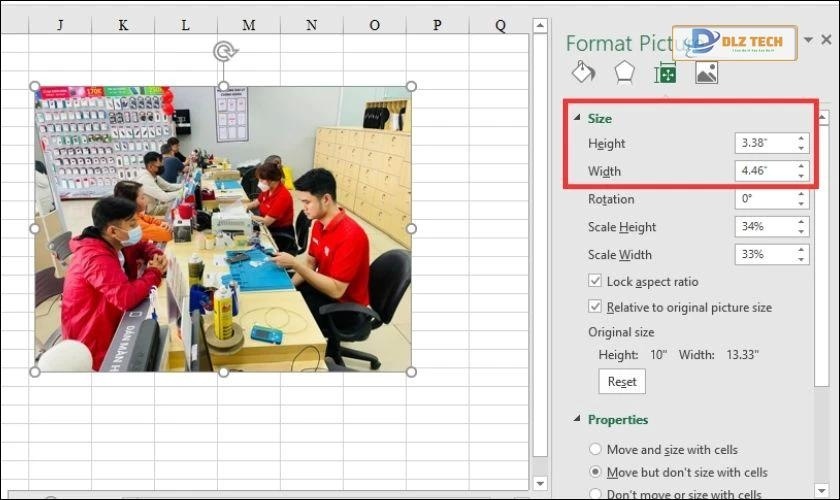Viewport: 840px width, 500px height.
Task: Open the Format Picture pane options arrow
Action: pos(808,39)
